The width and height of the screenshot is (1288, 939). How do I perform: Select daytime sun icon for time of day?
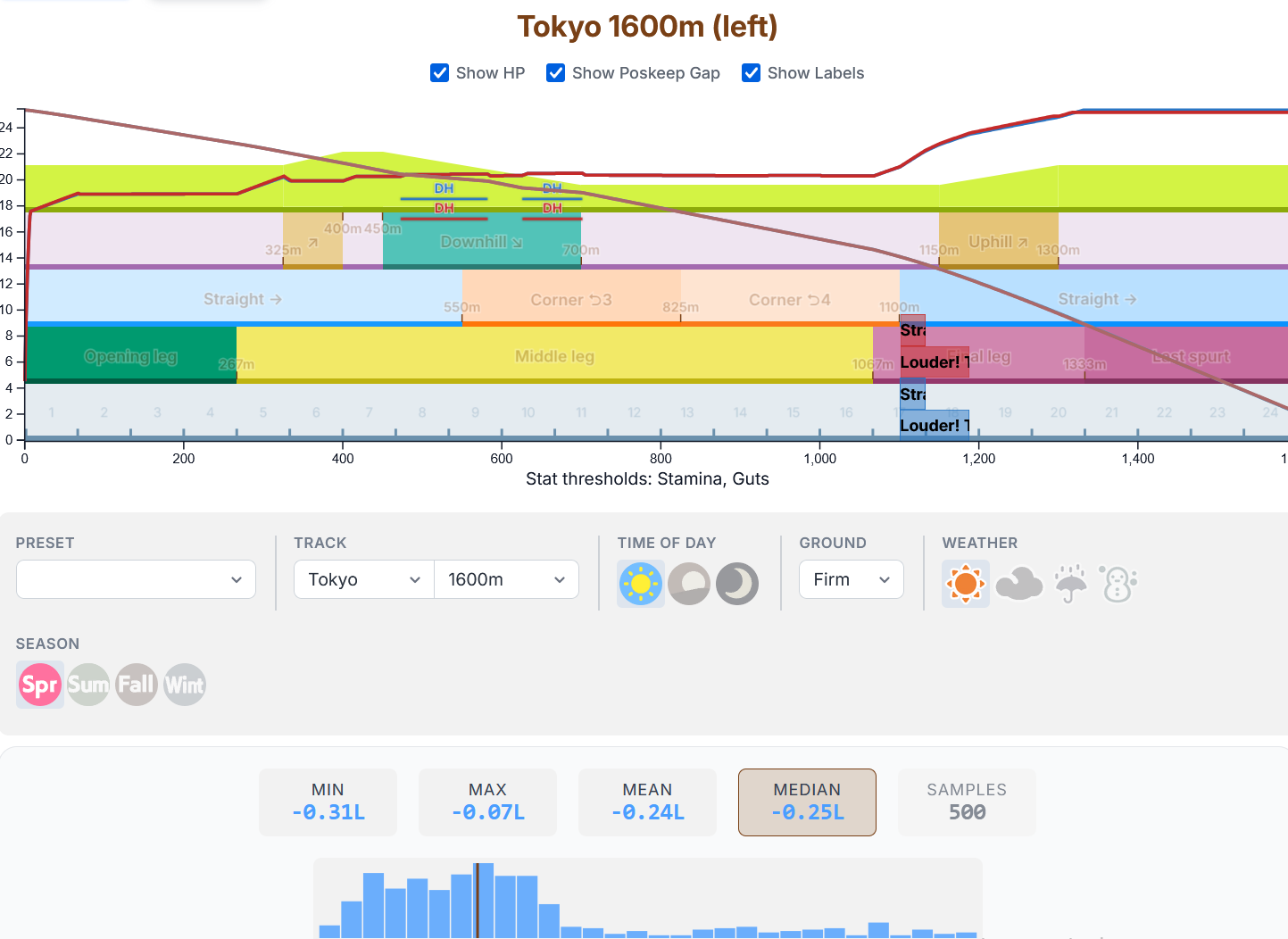coord(641,584)
